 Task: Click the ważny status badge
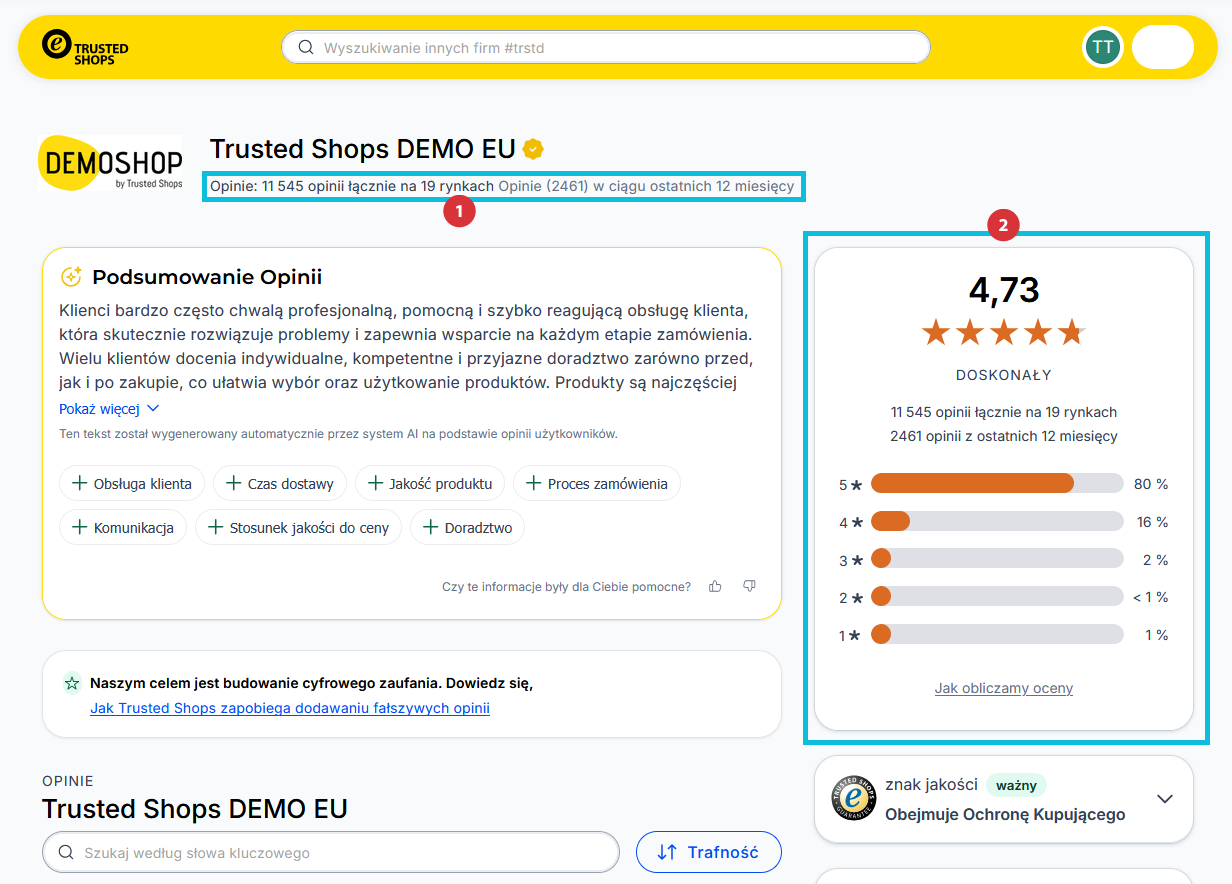(1016, 785)
